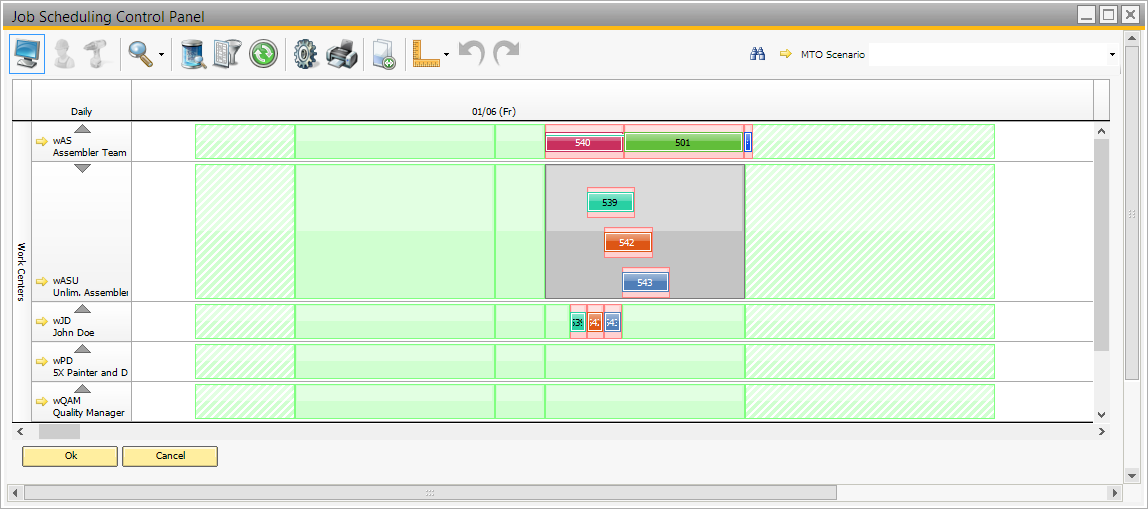
Task: Open the magnifying glass zoom tool
Action: click(140, 54)
